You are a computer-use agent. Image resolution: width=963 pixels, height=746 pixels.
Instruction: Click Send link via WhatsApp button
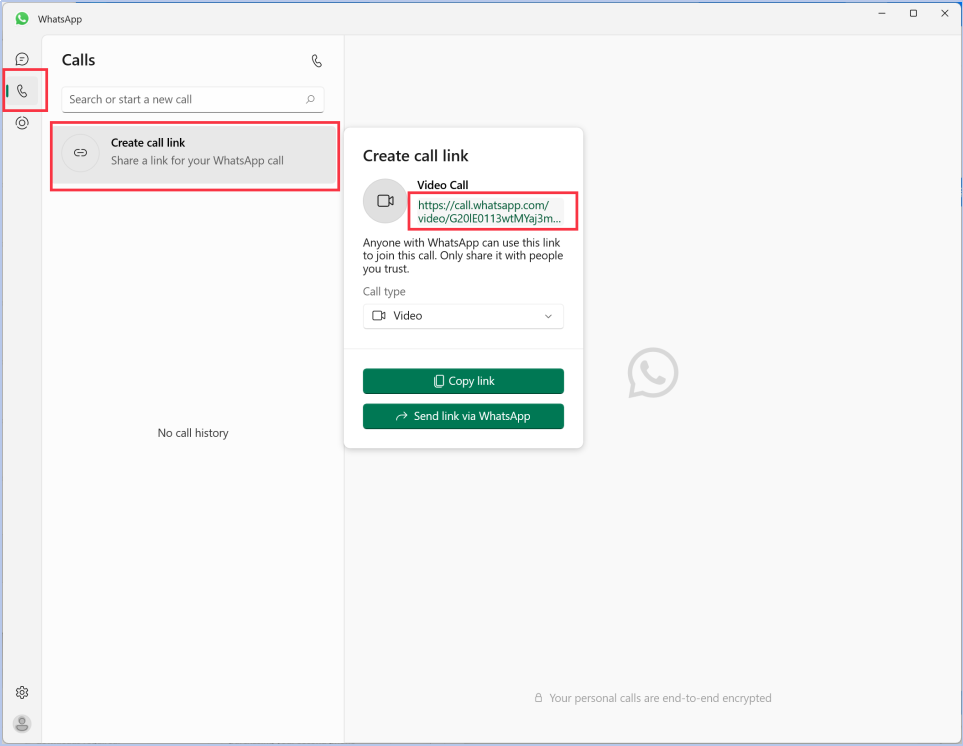point(463,416)
